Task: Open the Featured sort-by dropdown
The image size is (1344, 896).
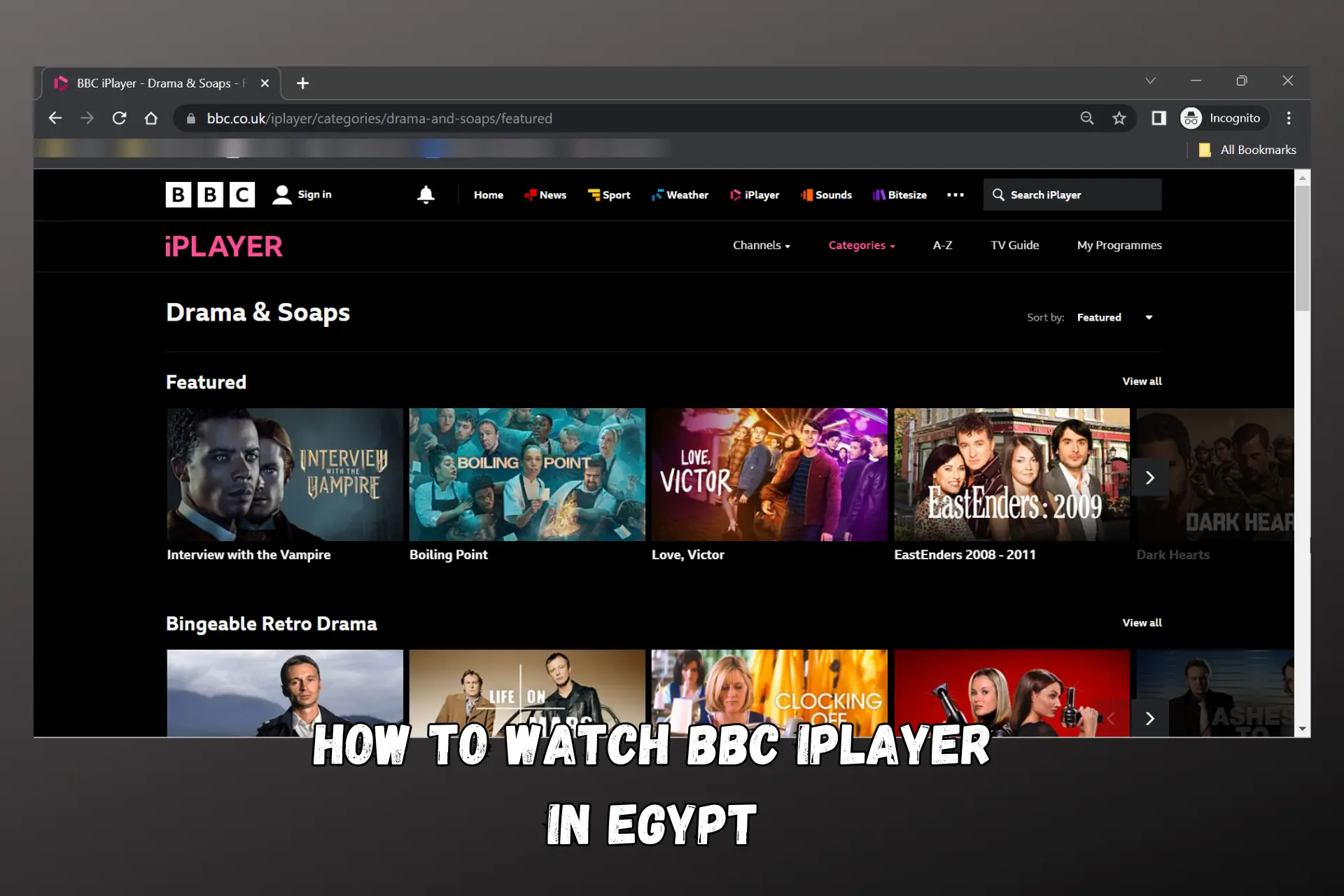Action: pyautogui.click(x=1114, y=317)
